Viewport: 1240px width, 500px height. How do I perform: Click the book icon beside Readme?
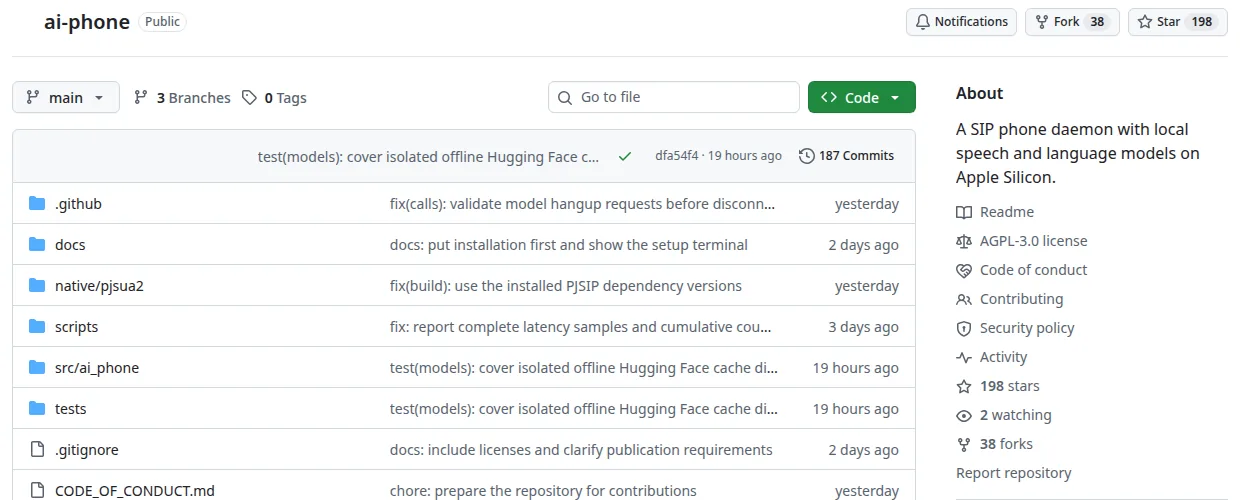[964, 212]
